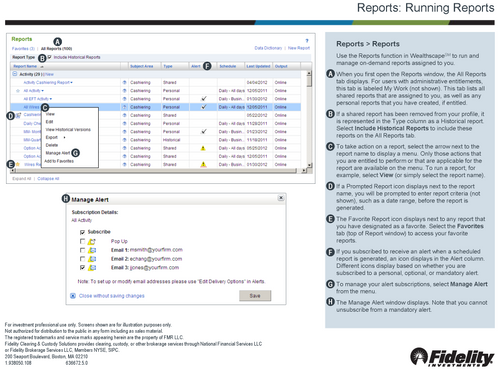Click the prompted report icon beside Cashiering report
This screenshot has height=380, width=500.
click(x=19, y=115)
